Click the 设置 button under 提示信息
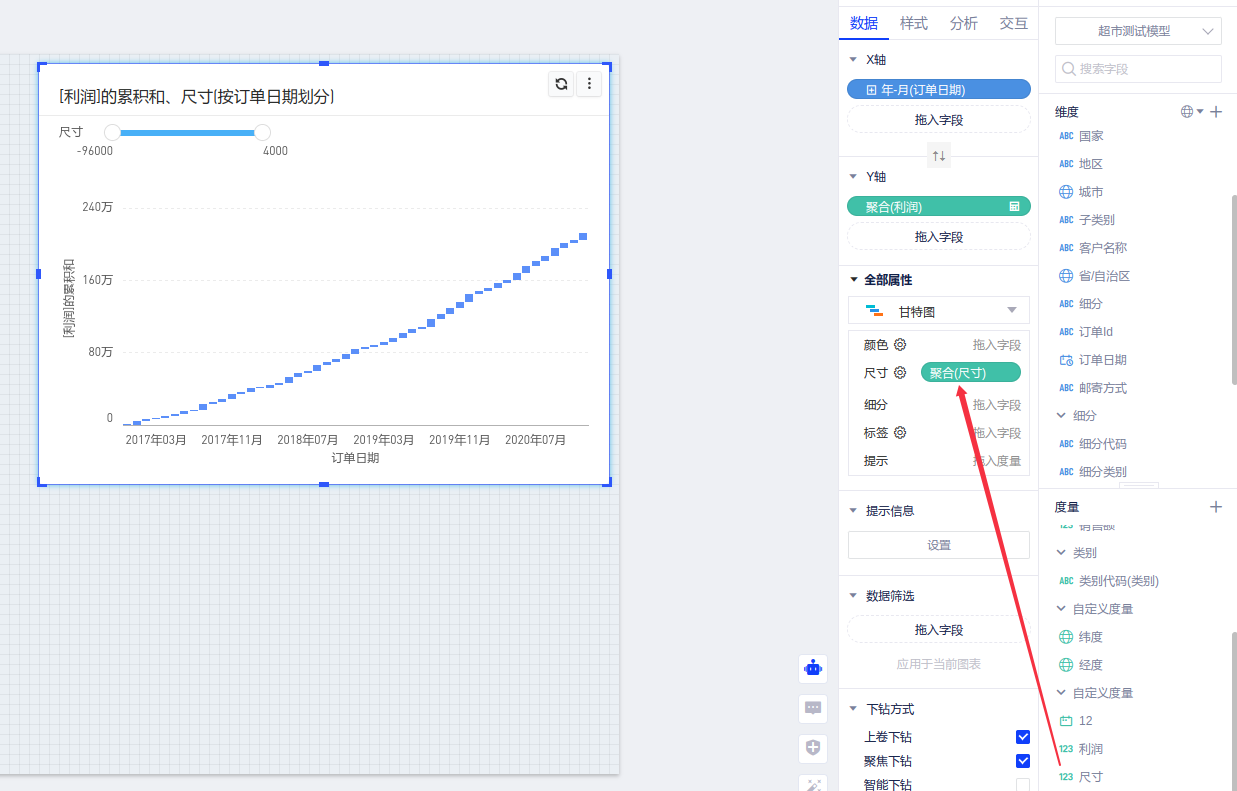Image resolution: width=1237 pixels, height=791 pixels. pyautogui.click(x=938, y=545)
